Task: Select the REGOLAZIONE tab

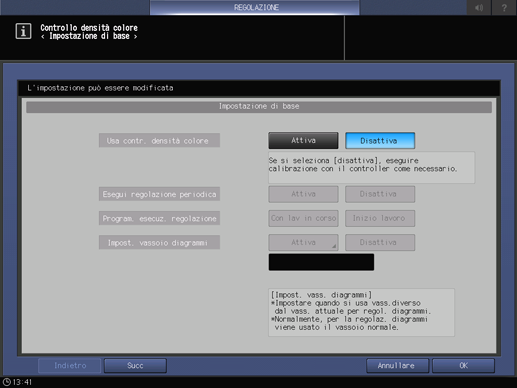Action: click(x=255, y=7)
